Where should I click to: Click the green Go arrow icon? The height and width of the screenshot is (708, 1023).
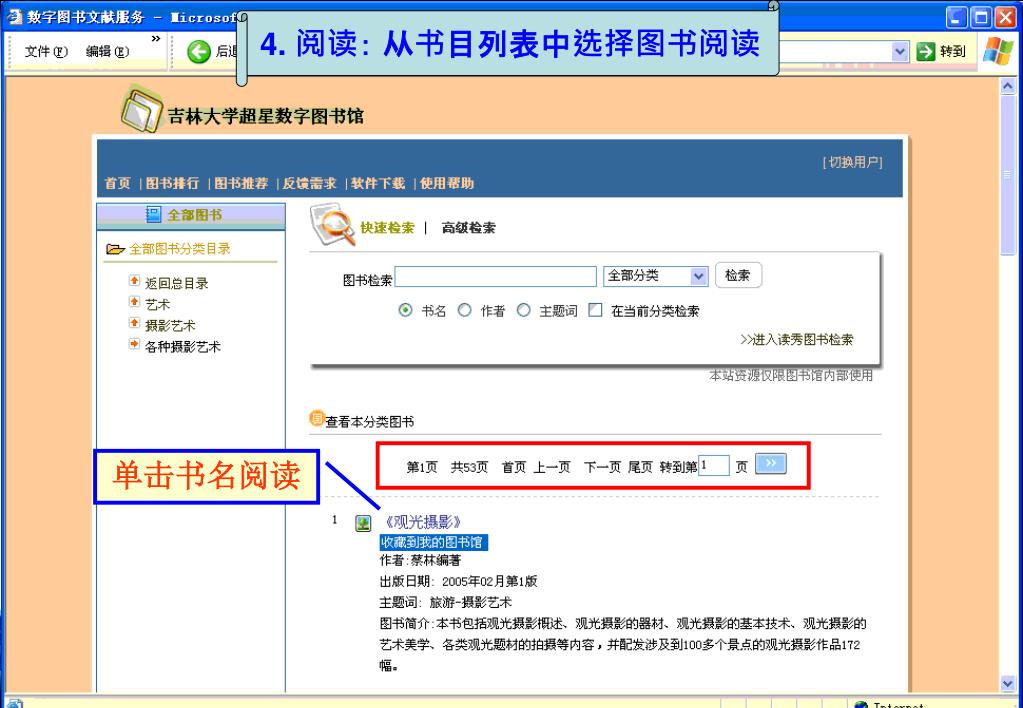[x=925, y=52]
